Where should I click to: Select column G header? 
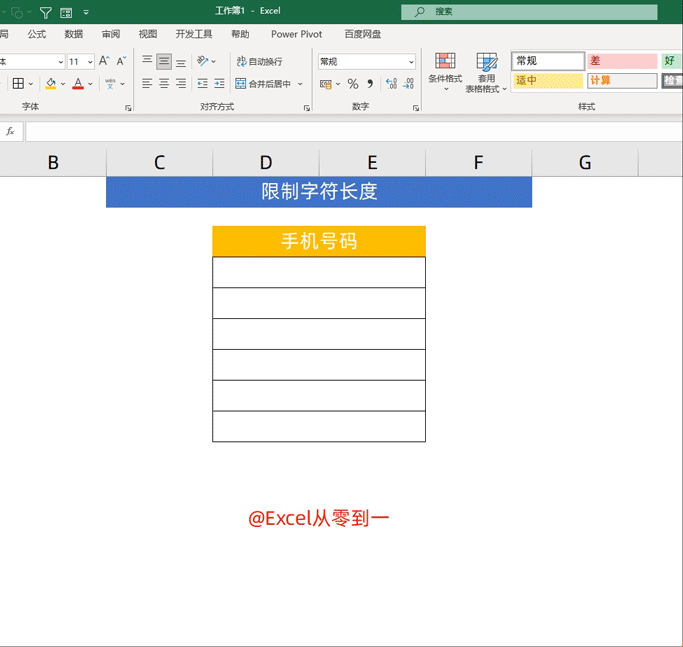(585, 163)
